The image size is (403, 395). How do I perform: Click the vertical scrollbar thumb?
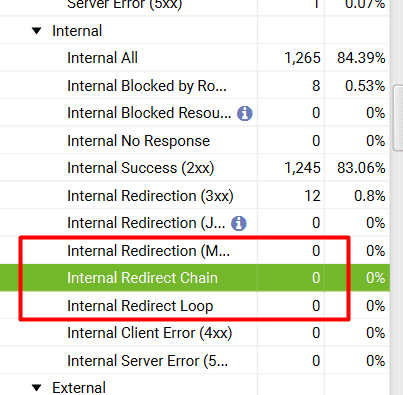[398, 118]
